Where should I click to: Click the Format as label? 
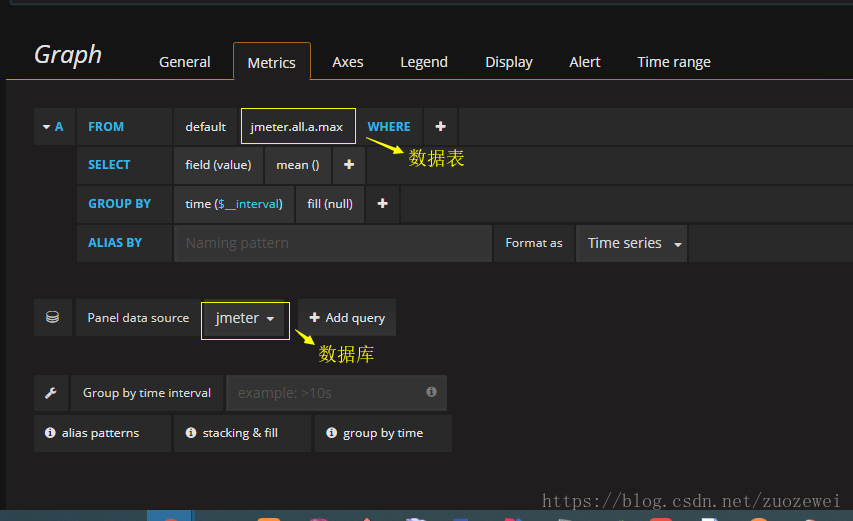tap(534, 243)
